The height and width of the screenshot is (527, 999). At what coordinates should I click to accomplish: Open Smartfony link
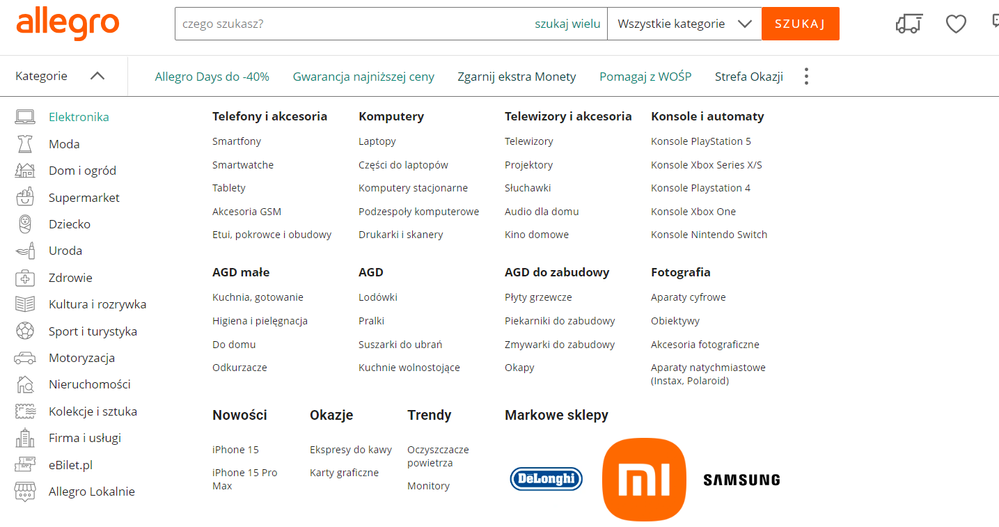coord(236,141)
